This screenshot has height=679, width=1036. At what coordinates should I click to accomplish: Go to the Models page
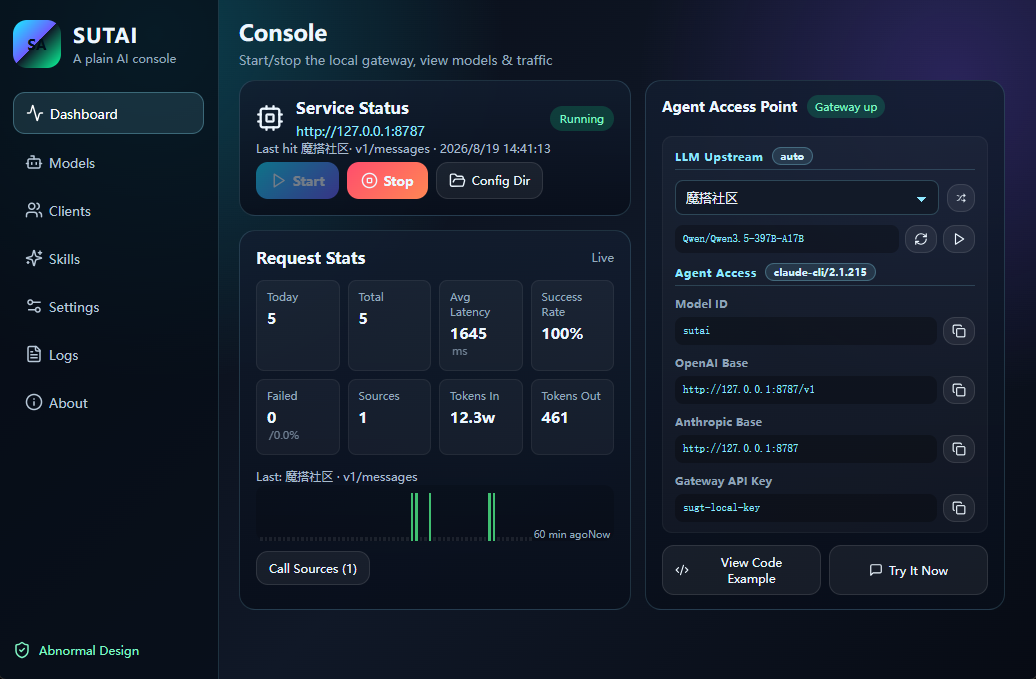click(x=108, y=162)
